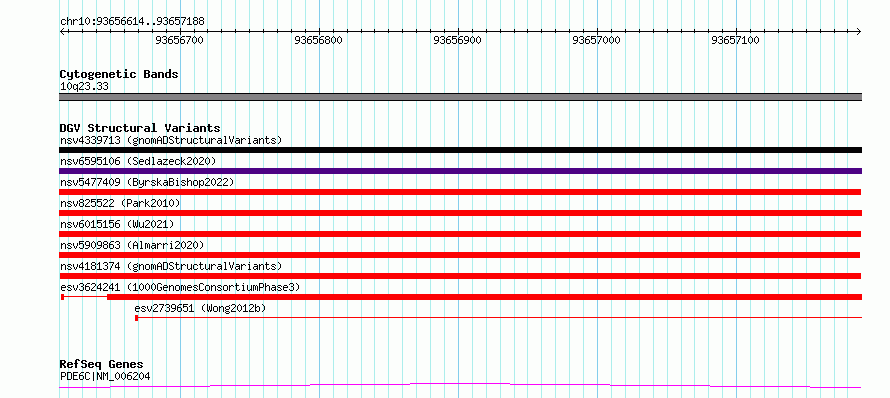Screen dimensions: 890x398
Task: Select the red bar under nsv4181374
Action: pos(460,276)
